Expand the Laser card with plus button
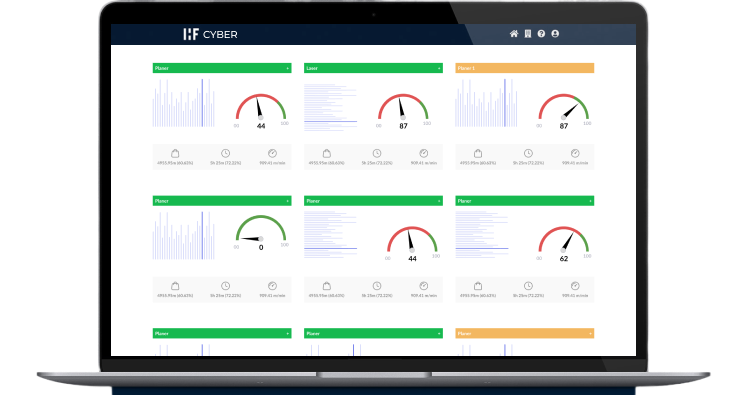Screen dimensions: 748x395 tap(439, 68)
